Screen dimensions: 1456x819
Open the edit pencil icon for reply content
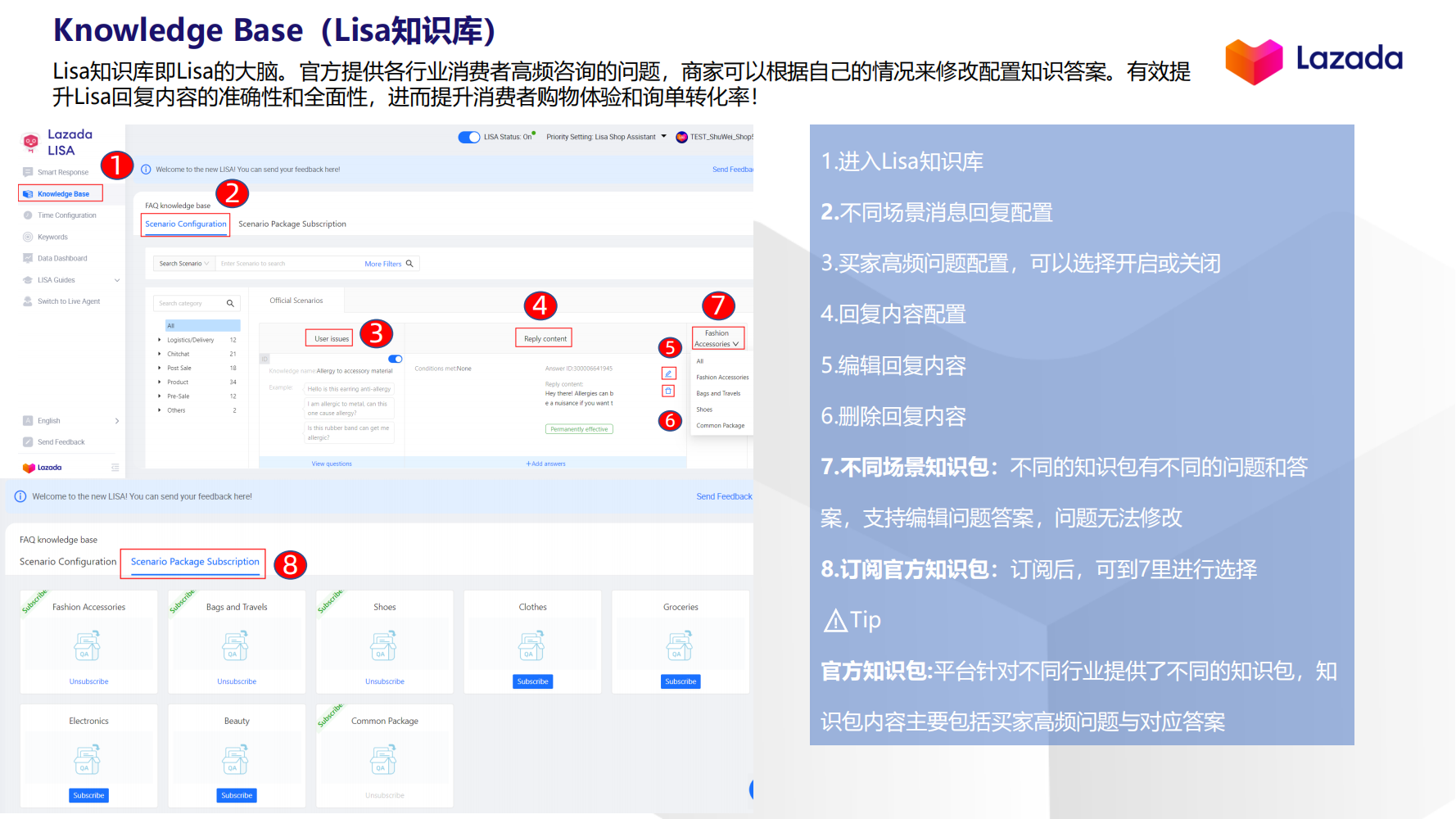(669, 373)
